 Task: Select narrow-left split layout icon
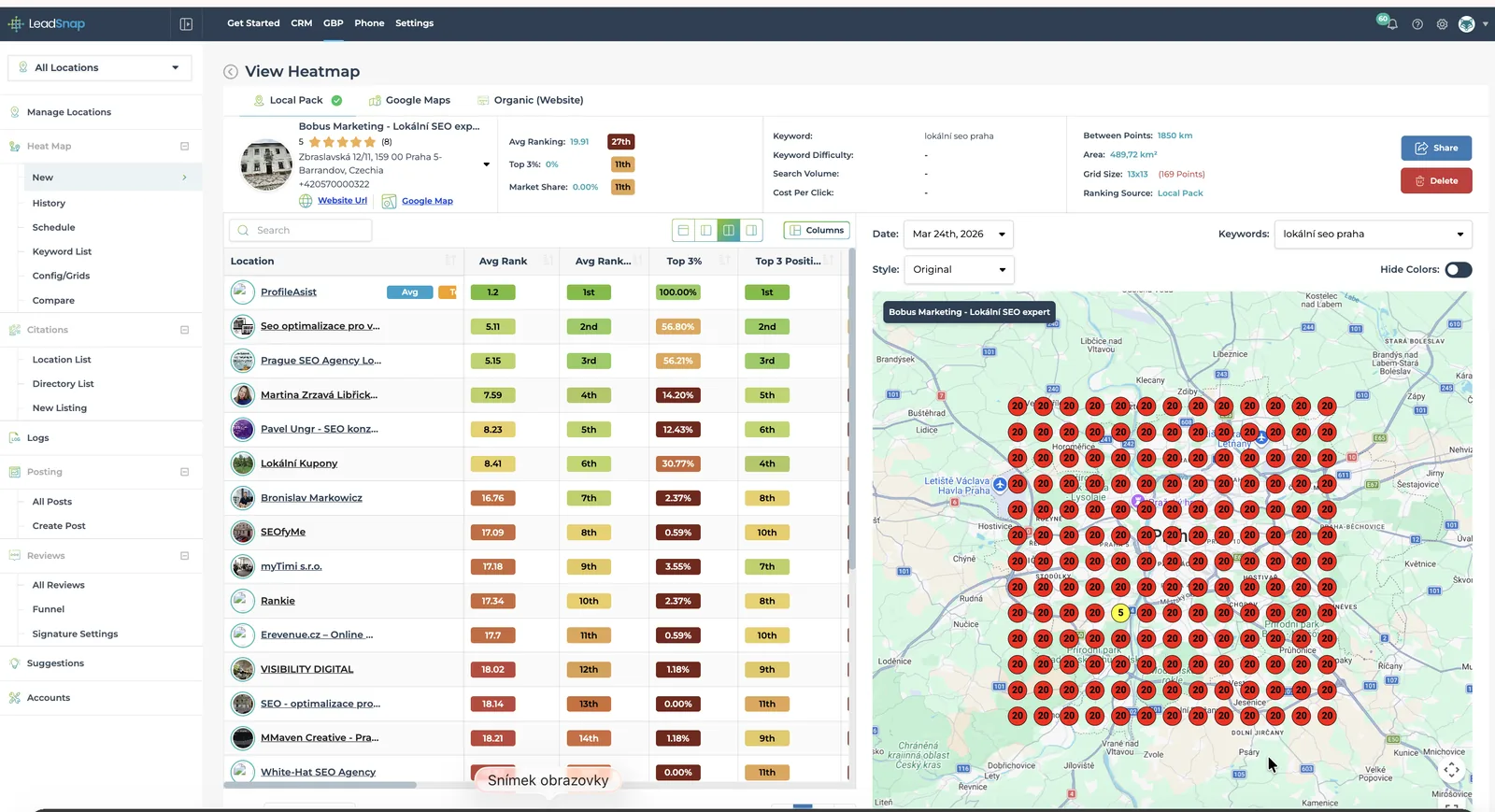pos(705,230)
